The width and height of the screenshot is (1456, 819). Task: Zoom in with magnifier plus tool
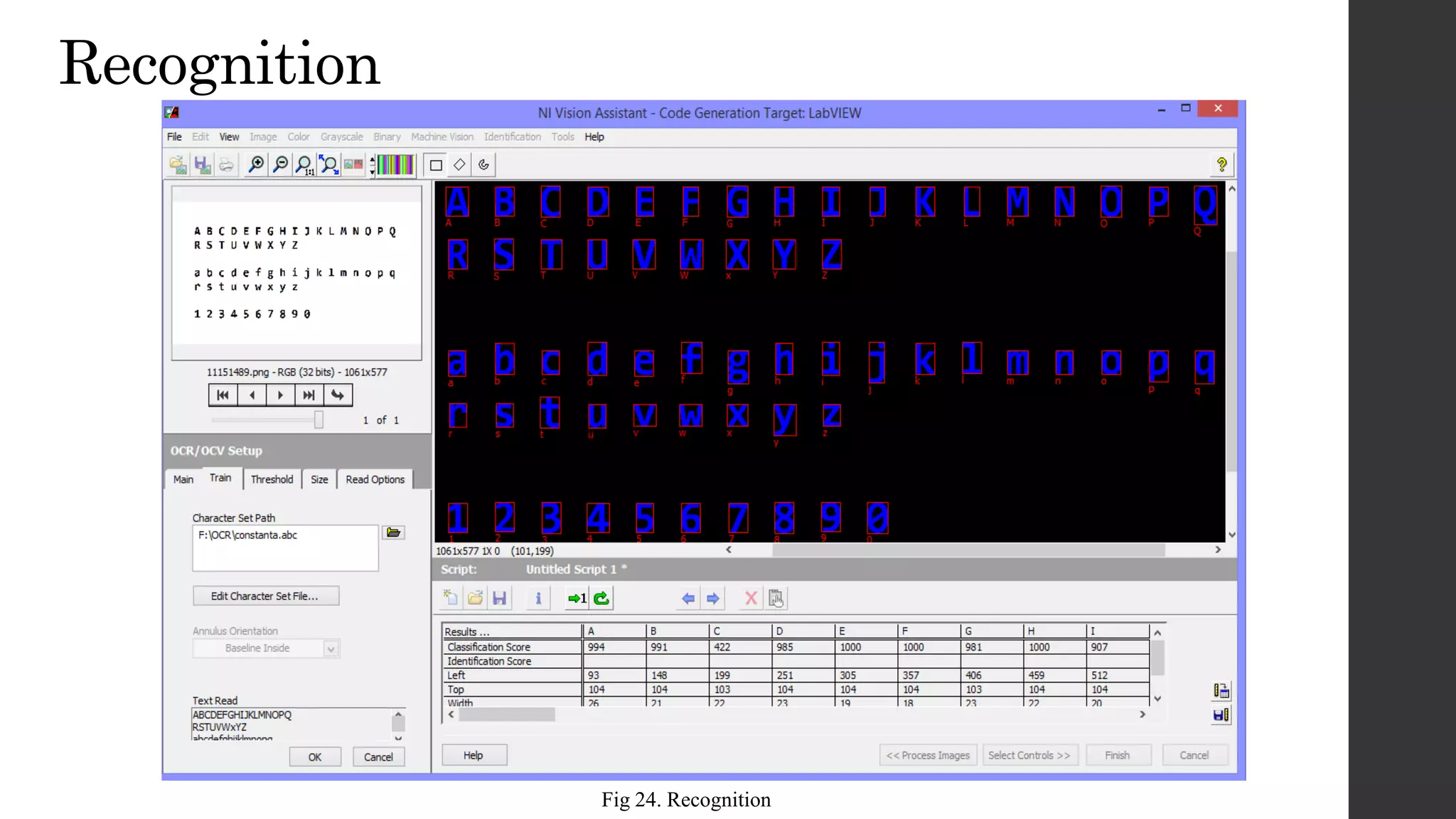pos(255,165)
